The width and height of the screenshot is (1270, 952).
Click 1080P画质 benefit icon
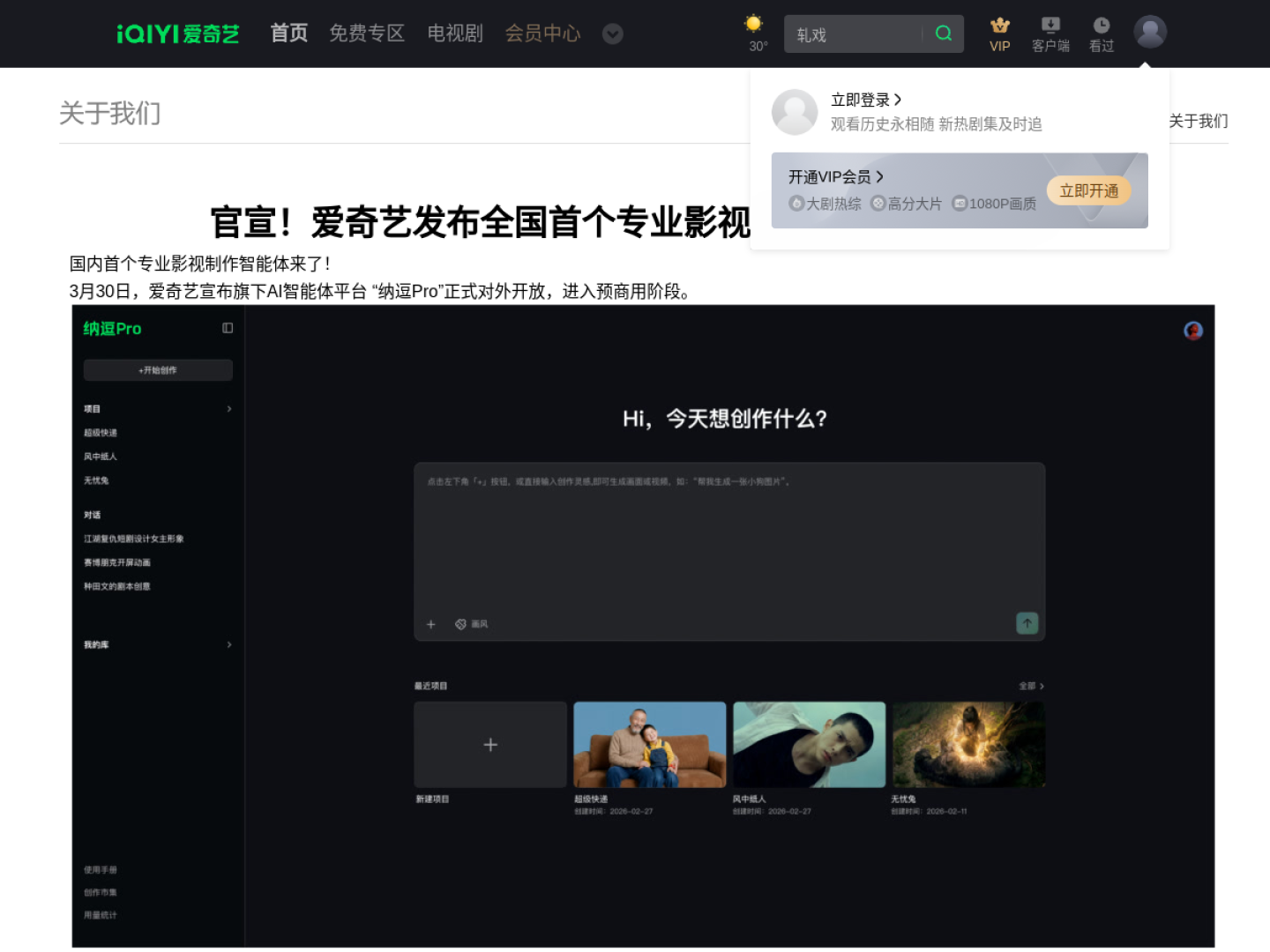coord(960,204)
